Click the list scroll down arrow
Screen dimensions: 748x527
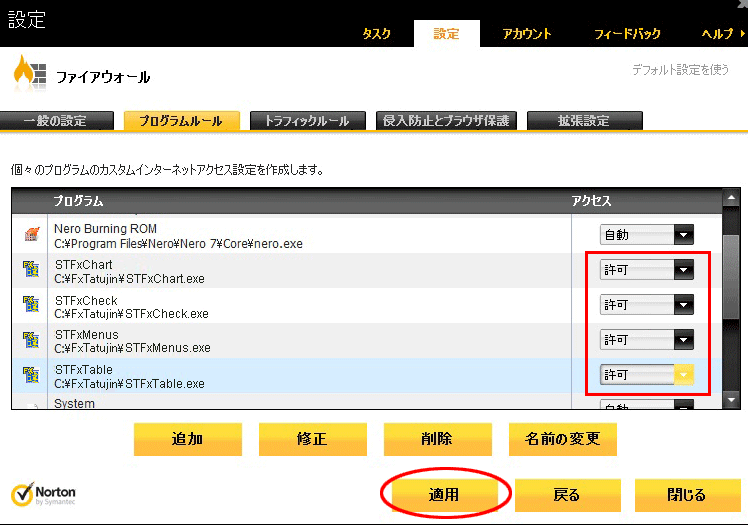coord(731,400)
